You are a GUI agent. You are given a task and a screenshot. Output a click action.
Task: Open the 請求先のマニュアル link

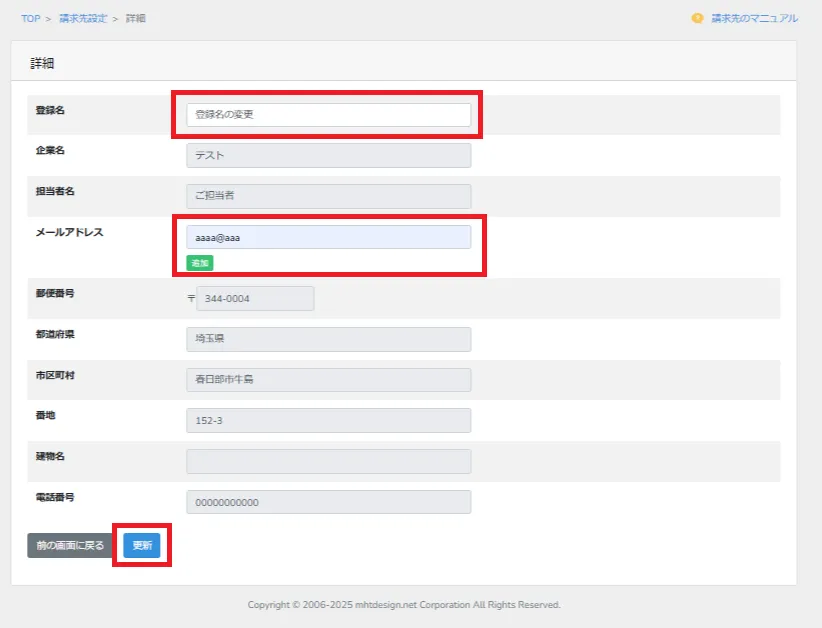[x=754, y=18]
